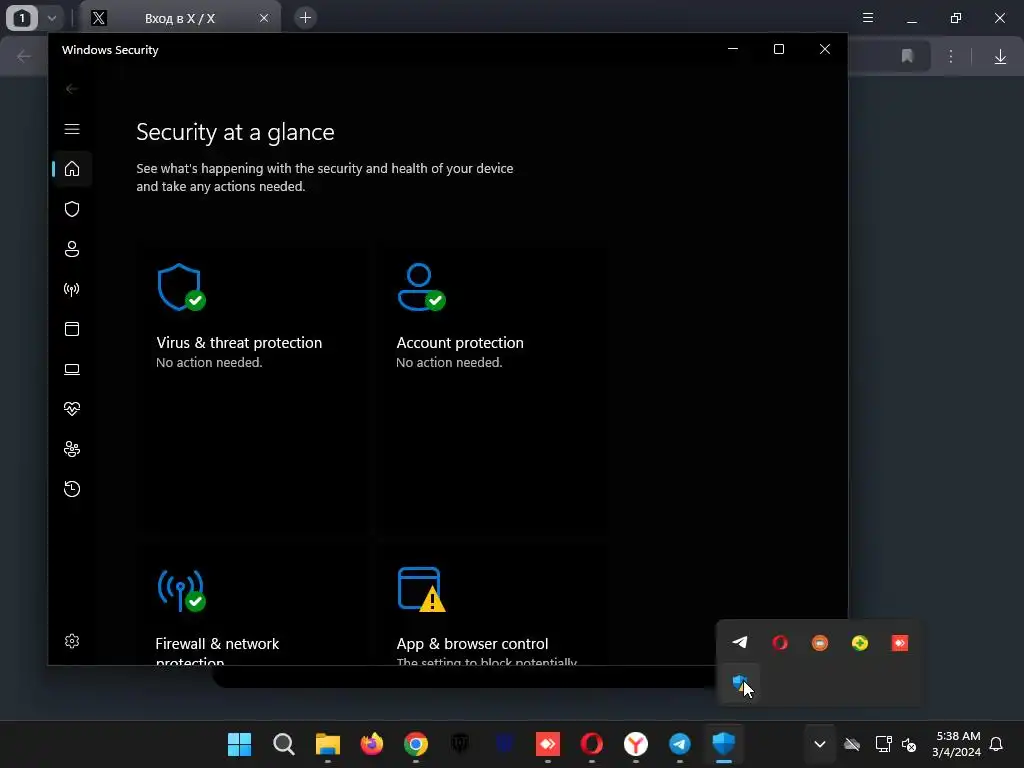Click the browser back arrow

tap(24, 56)
